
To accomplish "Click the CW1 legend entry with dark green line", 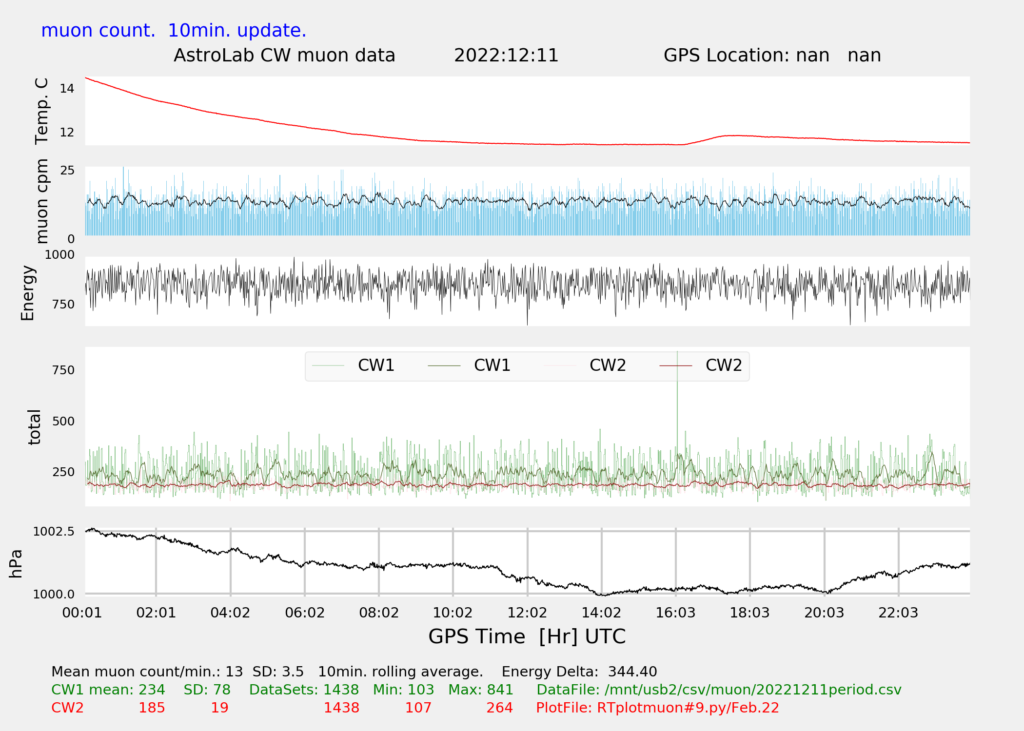I will coord(469,366).
